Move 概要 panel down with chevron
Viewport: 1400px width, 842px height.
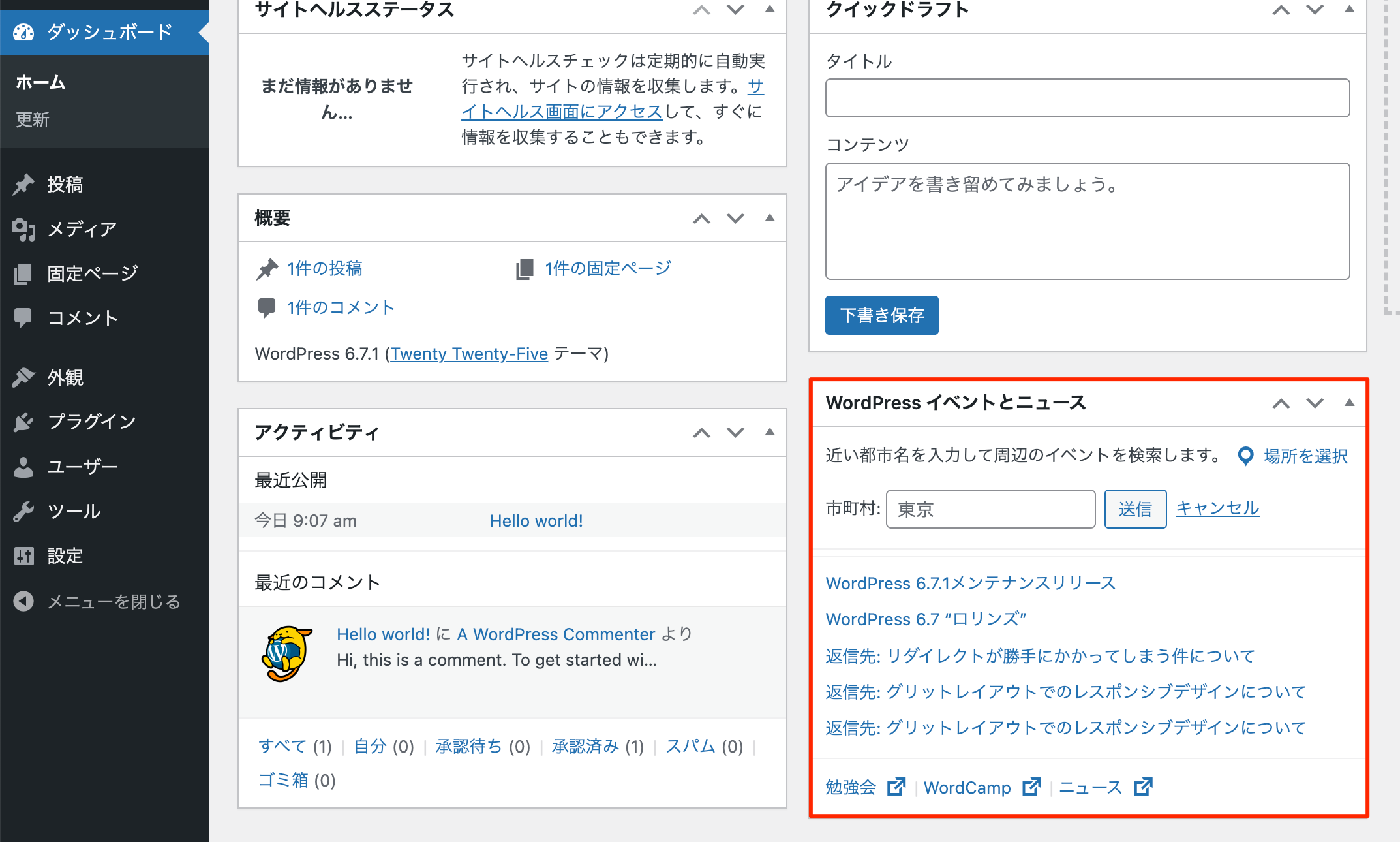pyautogui.click(x=735, y=219)
